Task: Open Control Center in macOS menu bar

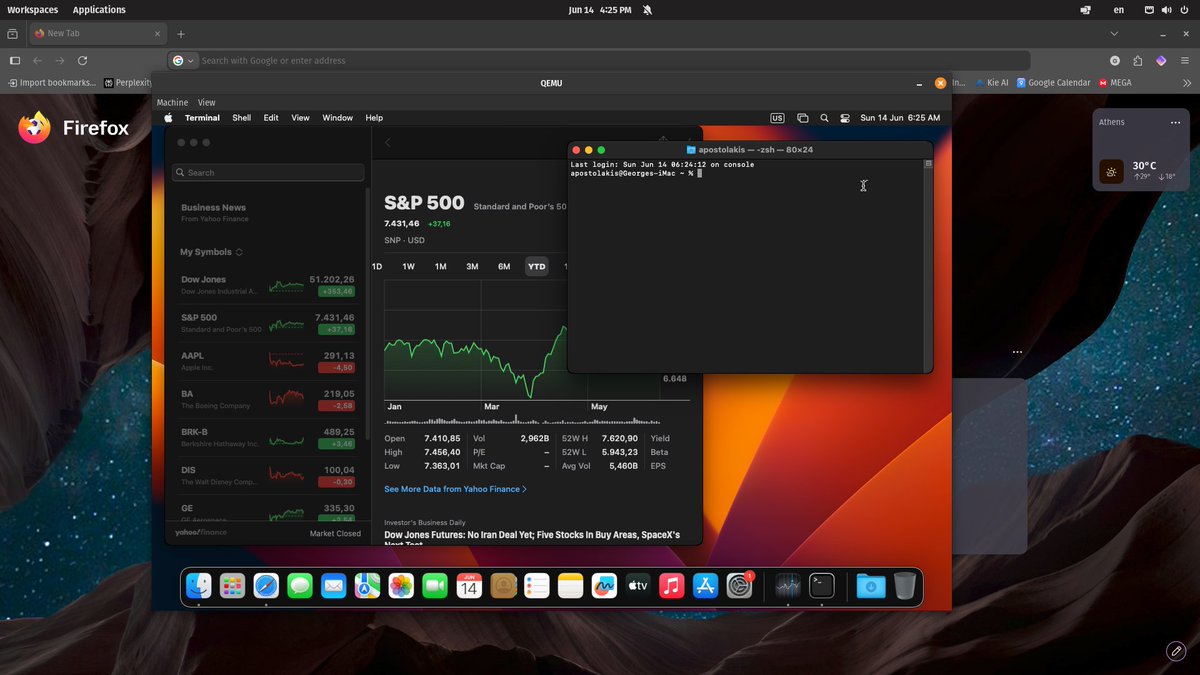Action: (x=845, y=118)
